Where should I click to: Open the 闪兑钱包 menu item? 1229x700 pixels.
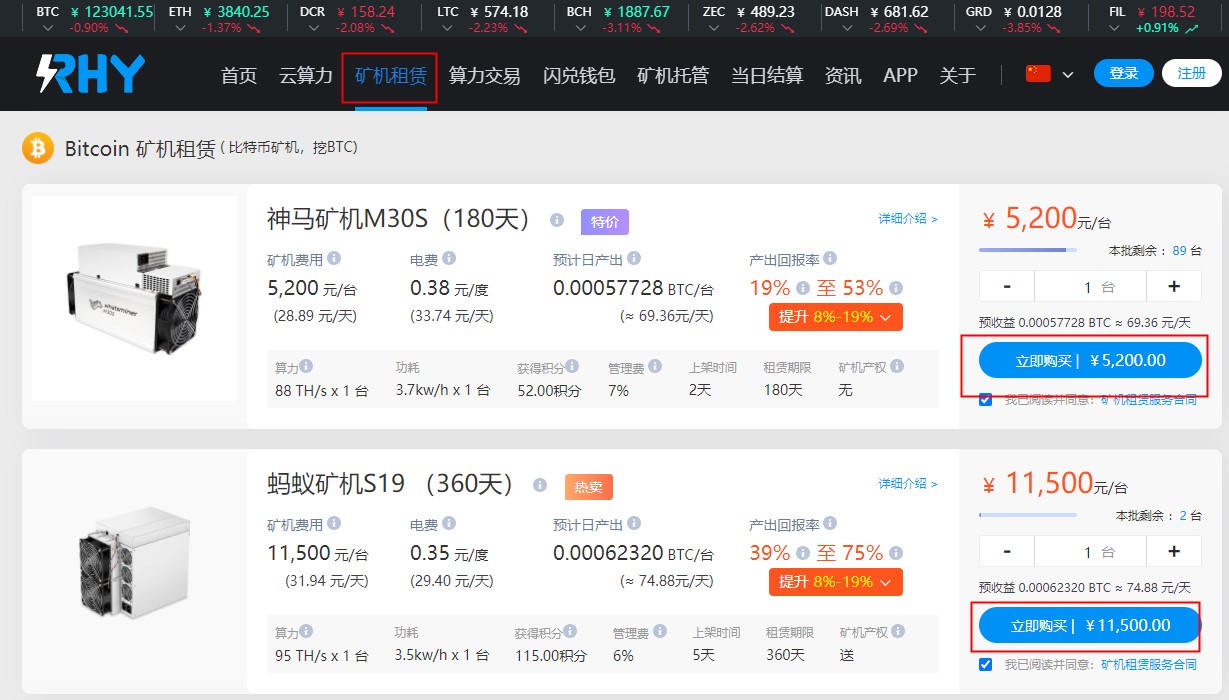coord(579,75)
